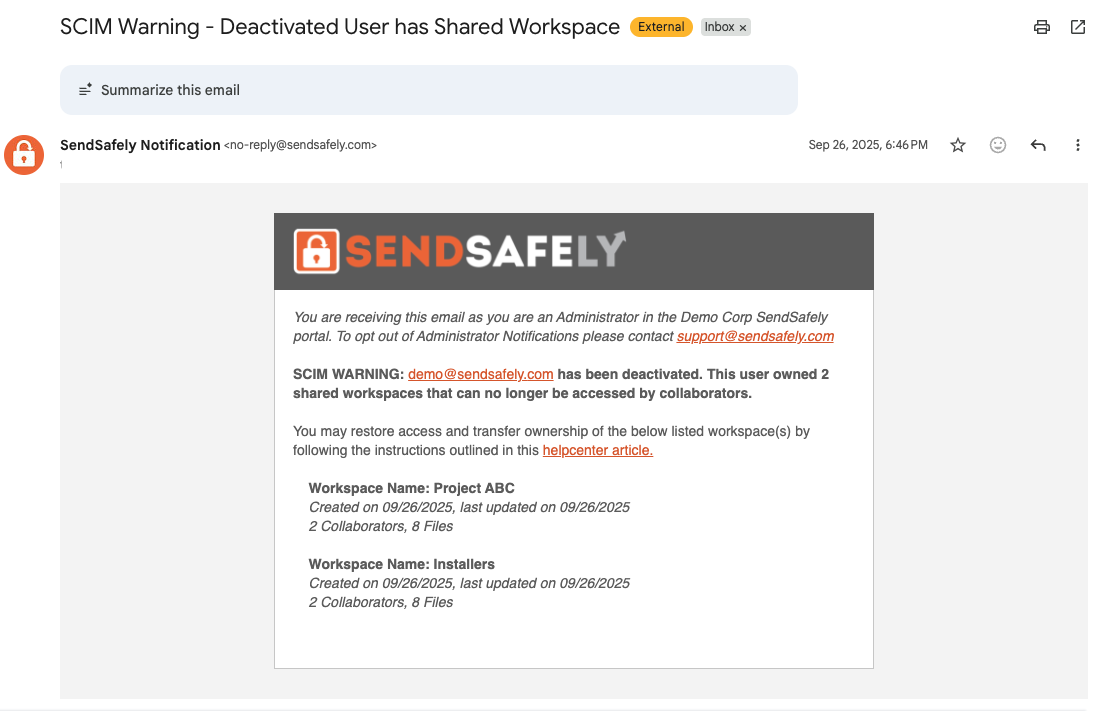Print this email with printer icon
Image resolution: width=1097 pixels, height=718 pixels.
(1042, 27)
